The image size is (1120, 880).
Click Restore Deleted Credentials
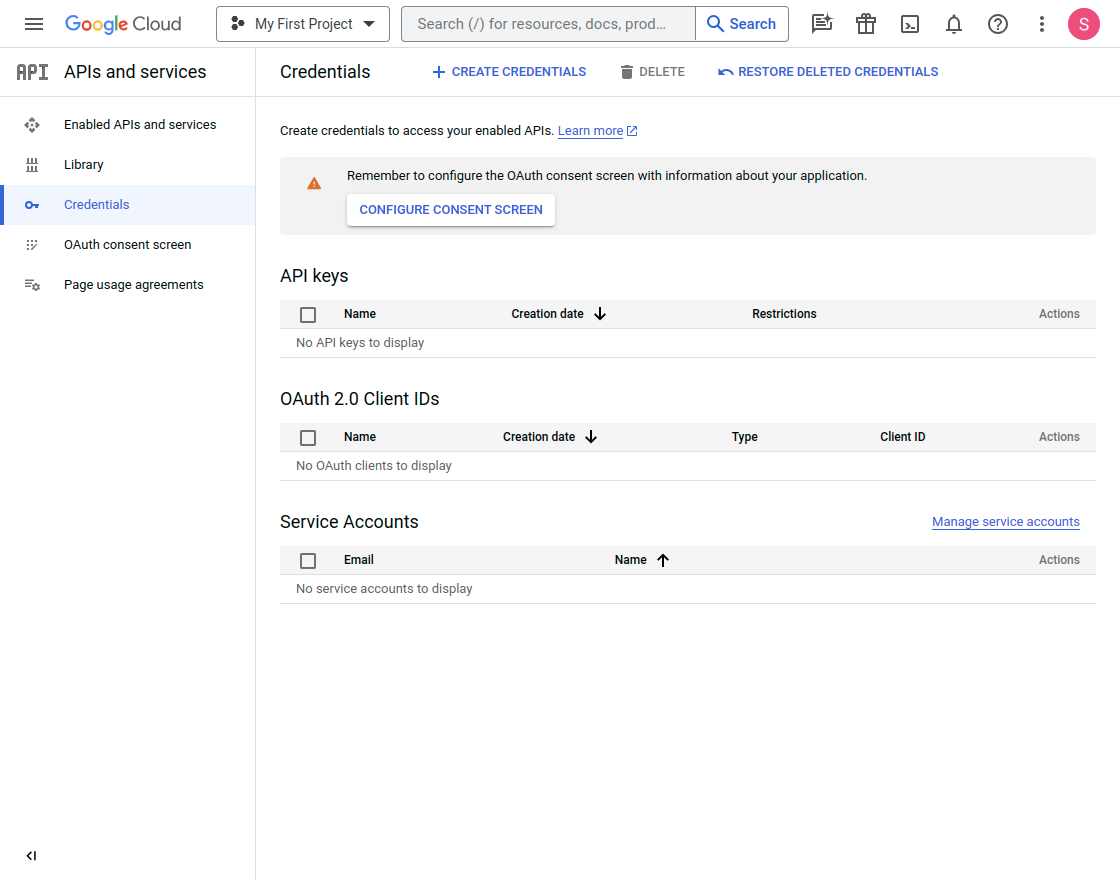[x=829, y=72]
